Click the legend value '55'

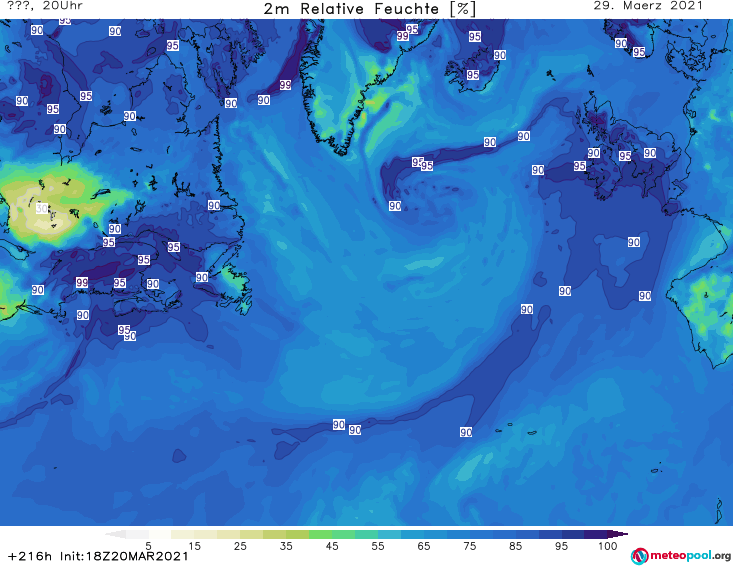coord(378,545)
